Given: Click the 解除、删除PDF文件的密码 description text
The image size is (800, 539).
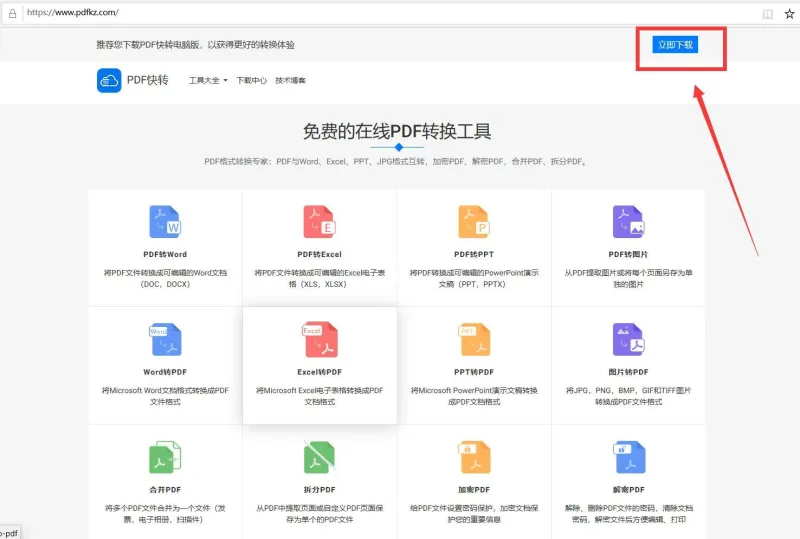Looking at the screenshot, I should click(629, 514).
